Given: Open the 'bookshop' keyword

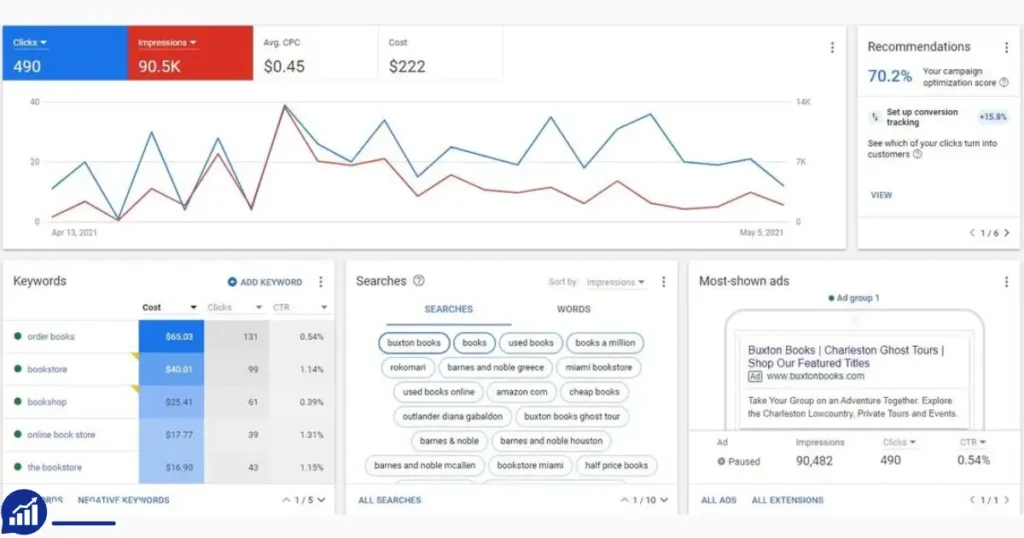Looking at the screenshot, I should tap(47, 402).
